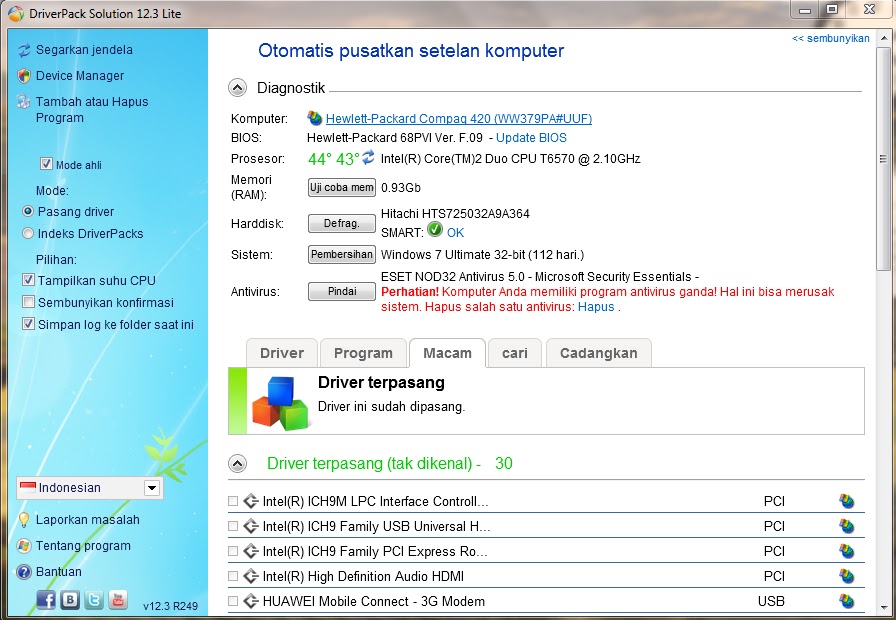The height and width of the screenshot is (620, 896).
Task: Click web search icon for ICH9M LPC Interface
Action: pos(846,502)
